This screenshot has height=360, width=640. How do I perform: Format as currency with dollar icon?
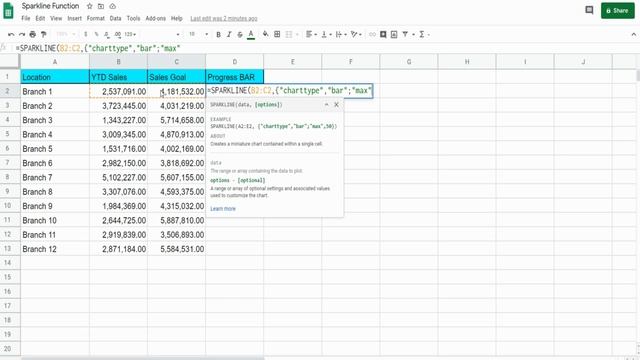pos(85,34)
